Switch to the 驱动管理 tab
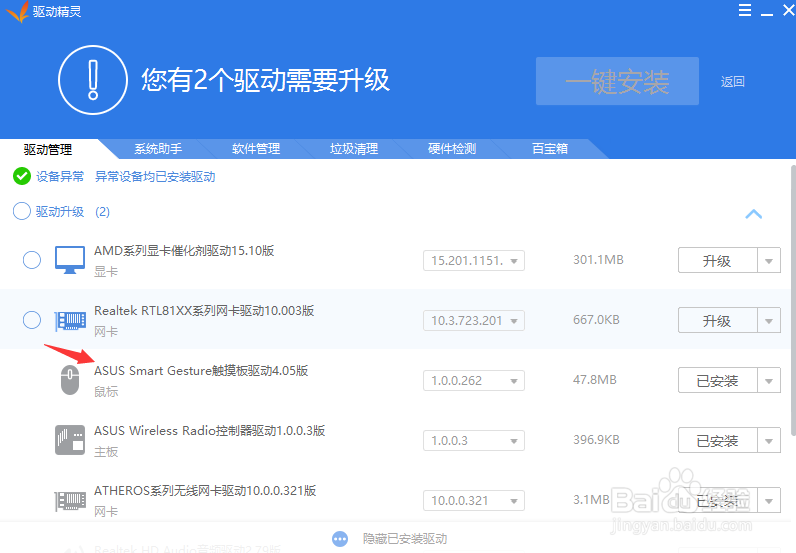Image resolution: width=796 pixels, height=553 pixels. (48, 149)
